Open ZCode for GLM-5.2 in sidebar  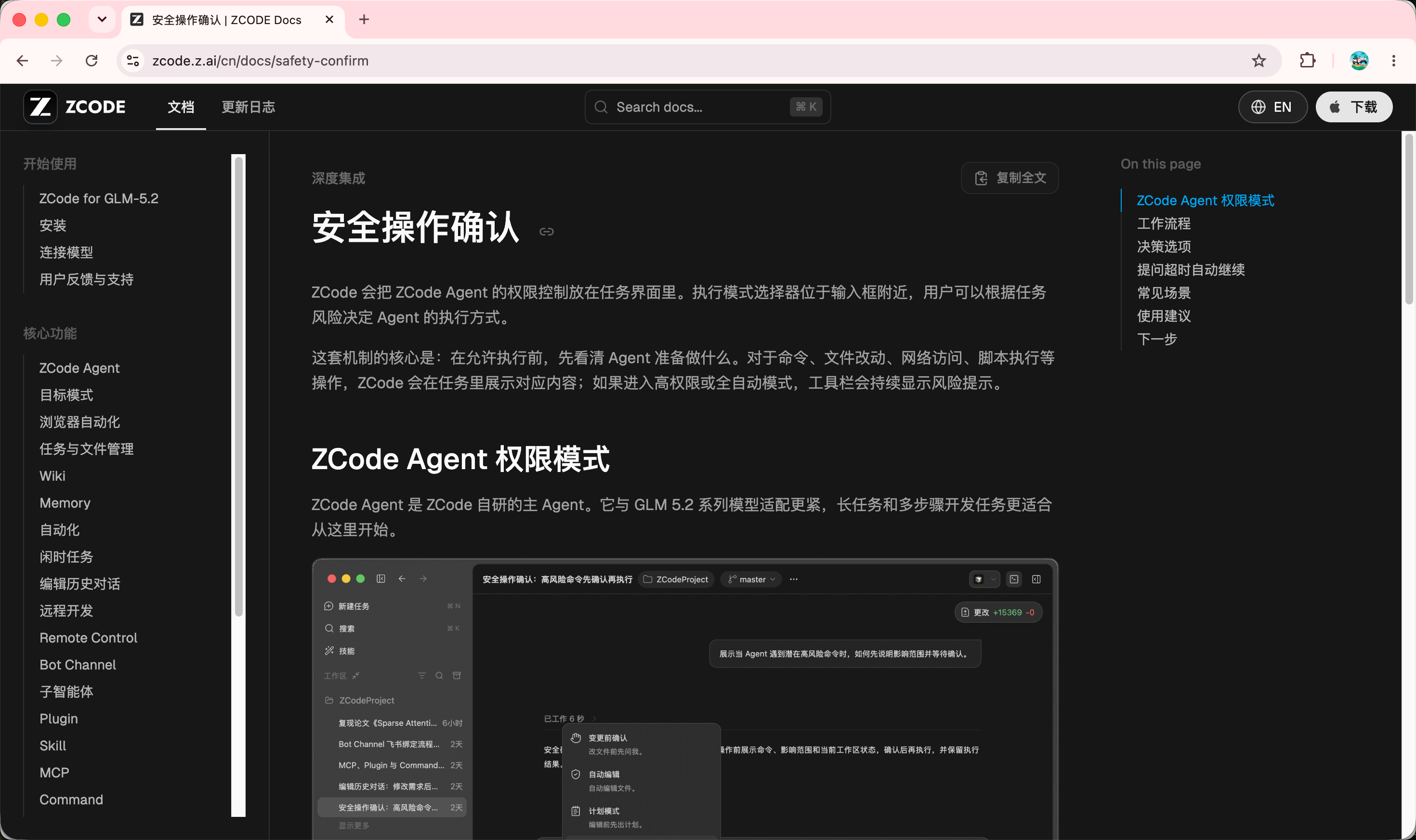99,198
